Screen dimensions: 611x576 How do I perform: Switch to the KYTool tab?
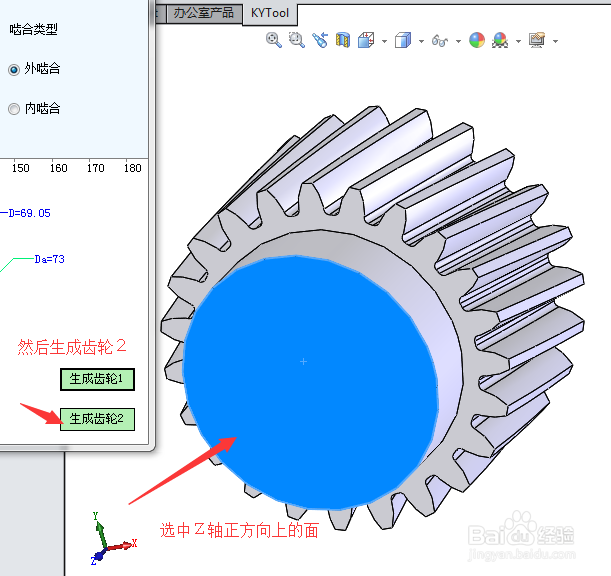[x=270, y=13]
